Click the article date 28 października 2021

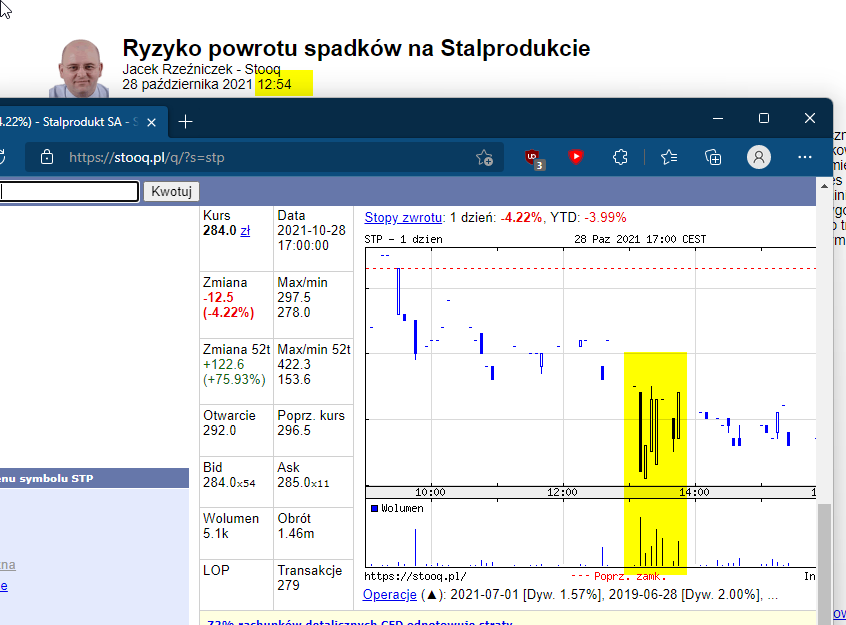coord(187,84)
